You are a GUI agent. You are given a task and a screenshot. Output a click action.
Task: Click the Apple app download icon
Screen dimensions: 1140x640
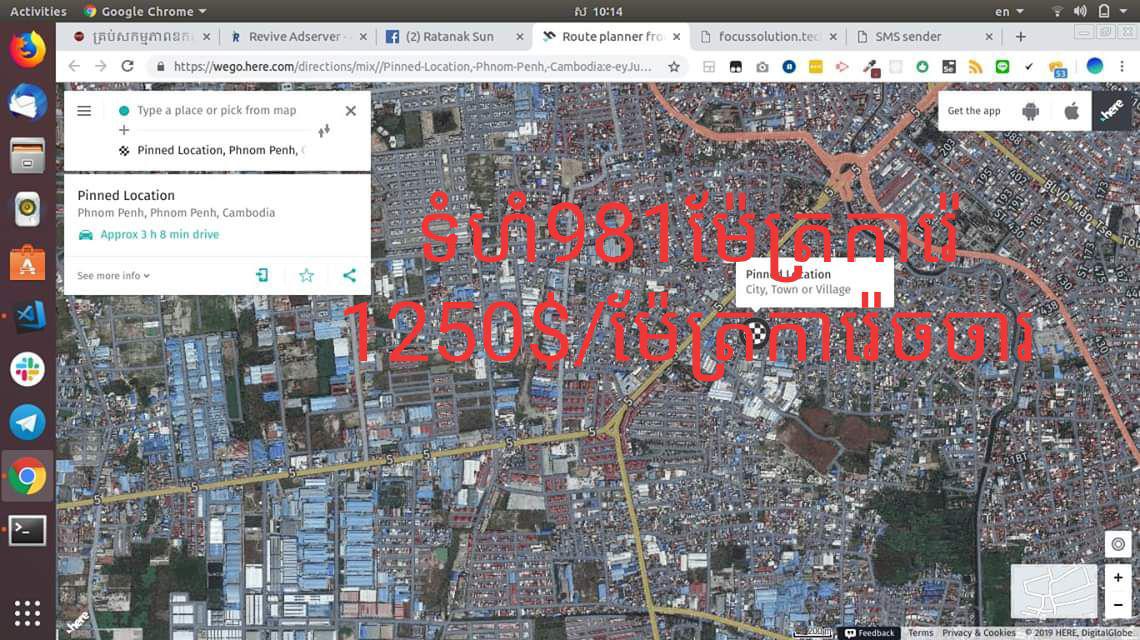1071,111
